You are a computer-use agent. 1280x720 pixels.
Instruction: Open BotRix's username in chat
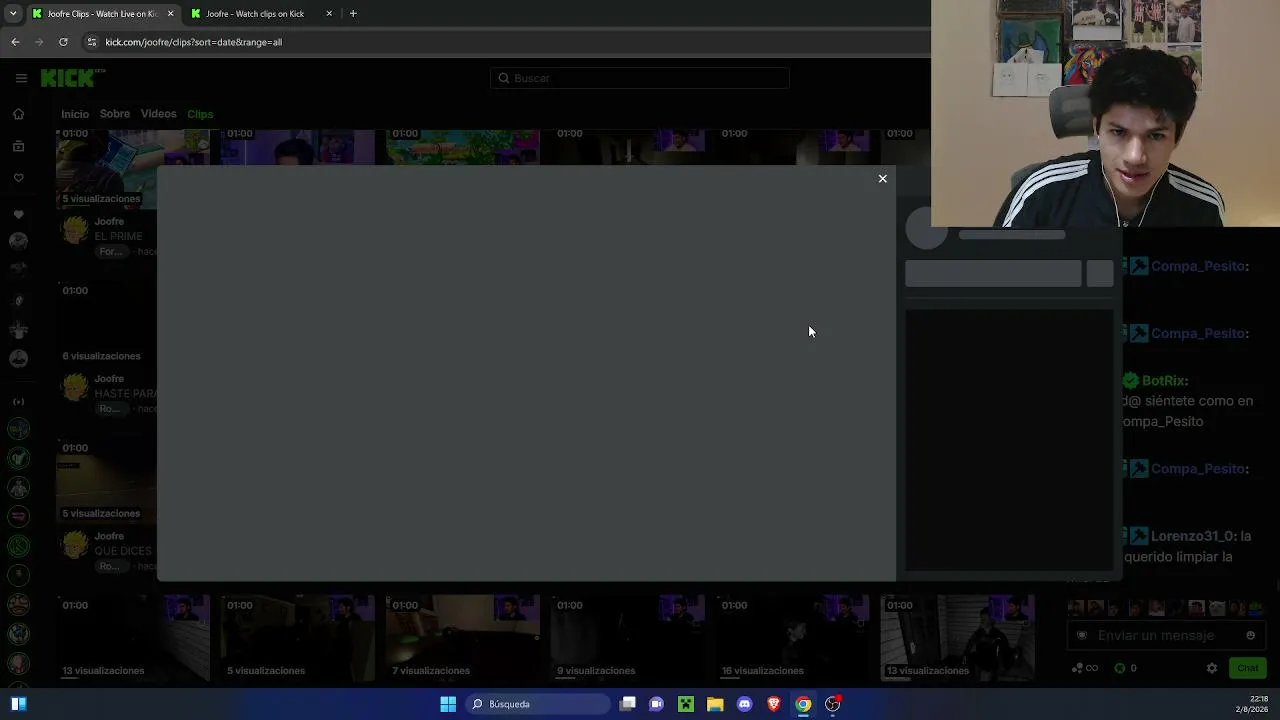(x=1165, y=381)
